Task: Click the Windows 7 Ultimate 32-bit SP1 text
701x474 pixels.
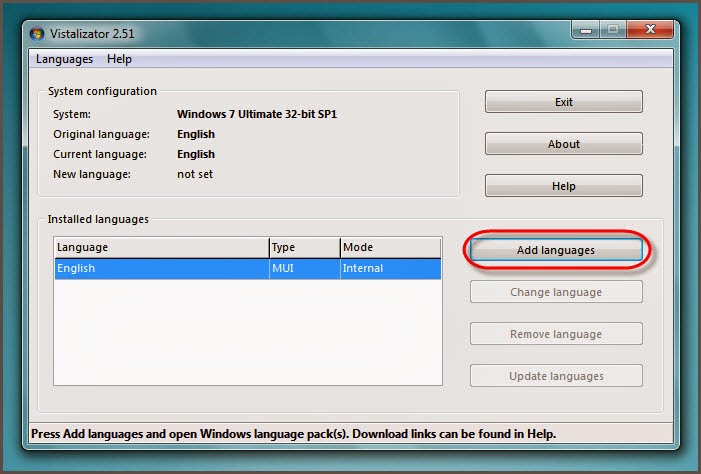Action: click(x=257, y=114)
